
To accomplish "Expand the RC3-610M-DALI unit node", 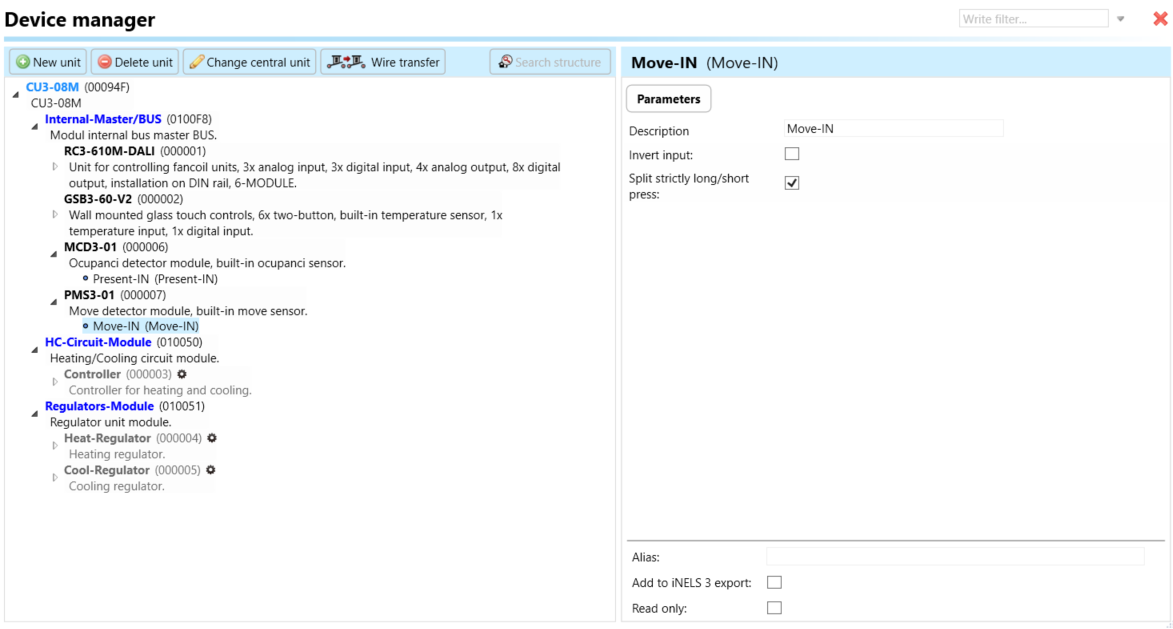I will tap(55, 167).
